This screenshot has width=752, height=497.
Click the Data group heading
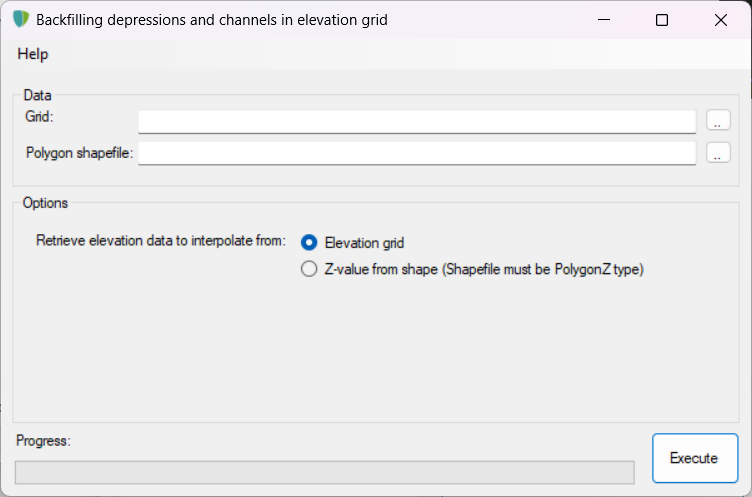(37, 95)
